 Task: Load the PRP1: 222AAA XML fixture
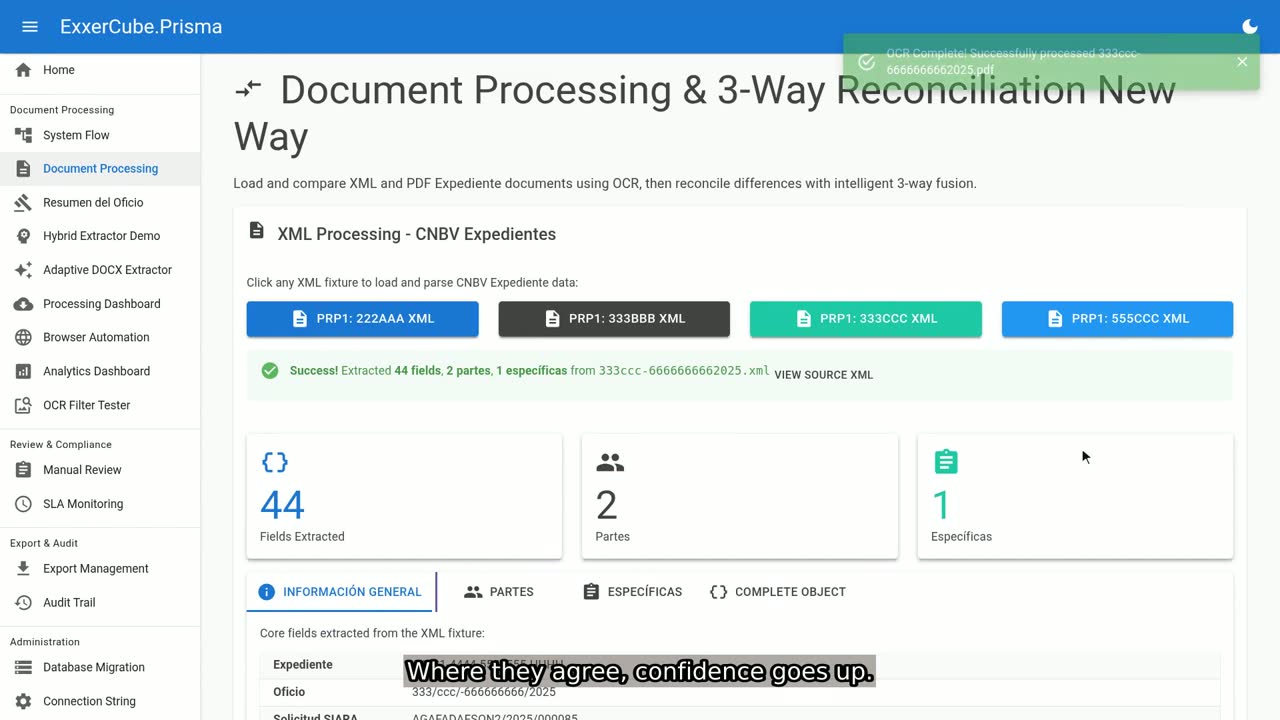click(363, 319)
